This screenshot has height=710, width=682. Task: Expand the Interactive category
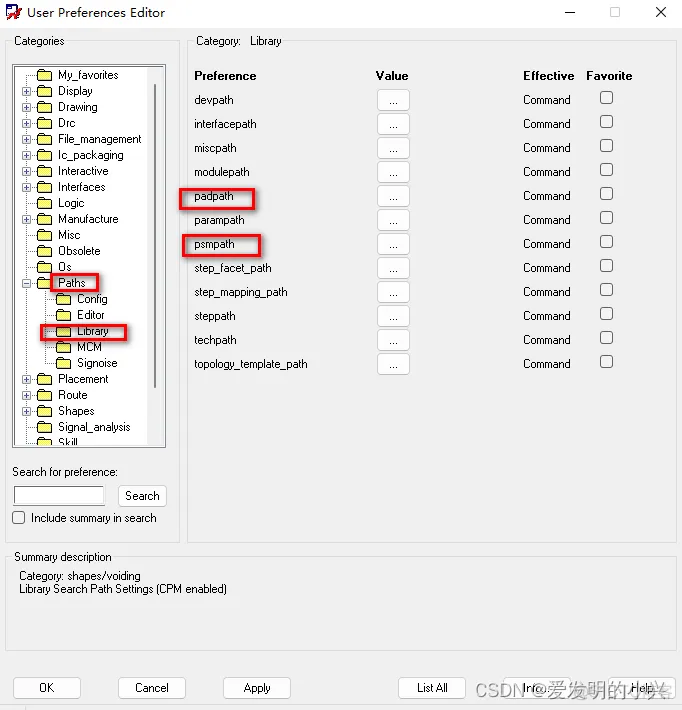click(26, 171)
